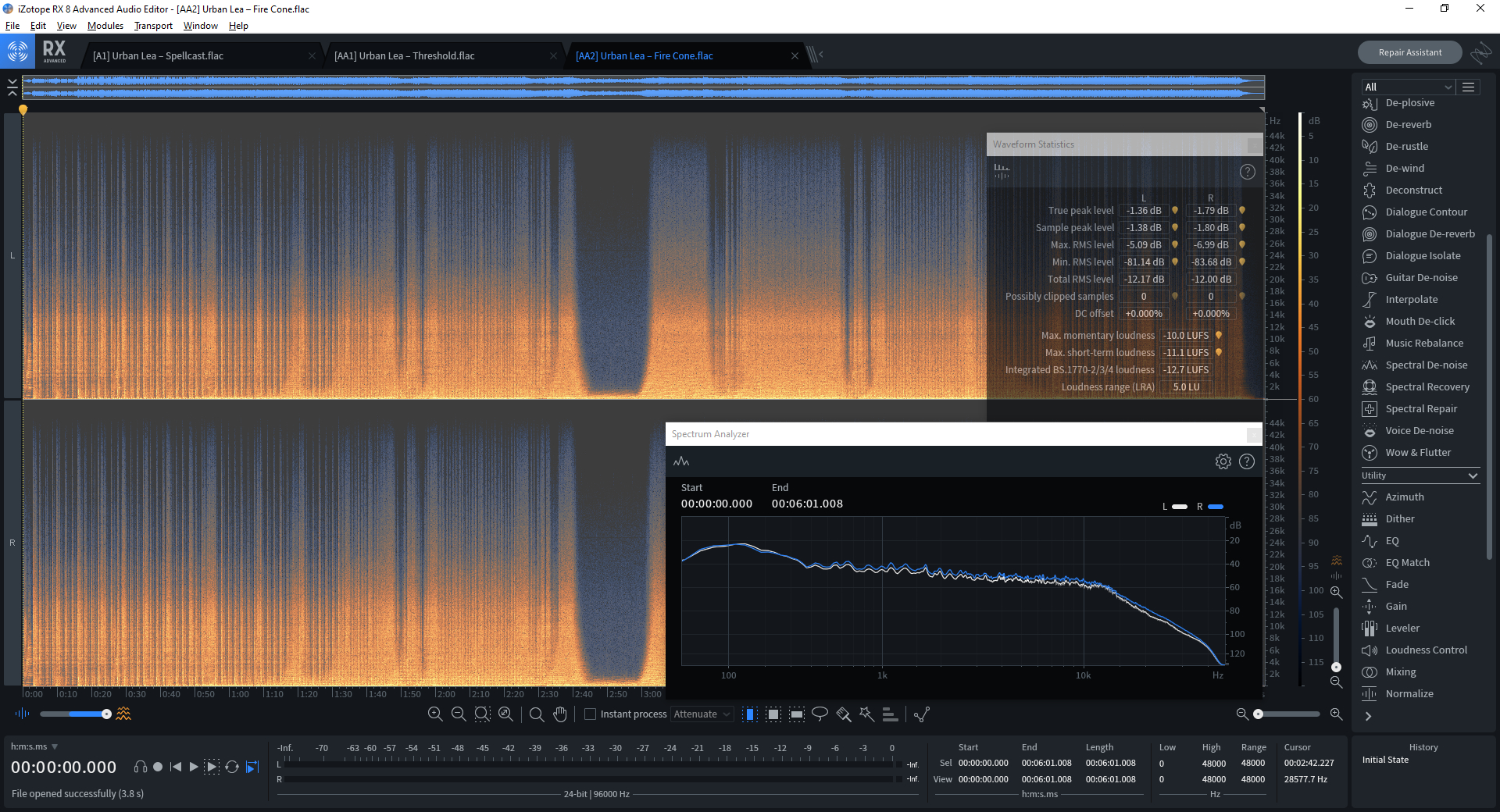Select the Lasso selection tool
Viewport: 1500px width, 812px height.
point(820,714)
